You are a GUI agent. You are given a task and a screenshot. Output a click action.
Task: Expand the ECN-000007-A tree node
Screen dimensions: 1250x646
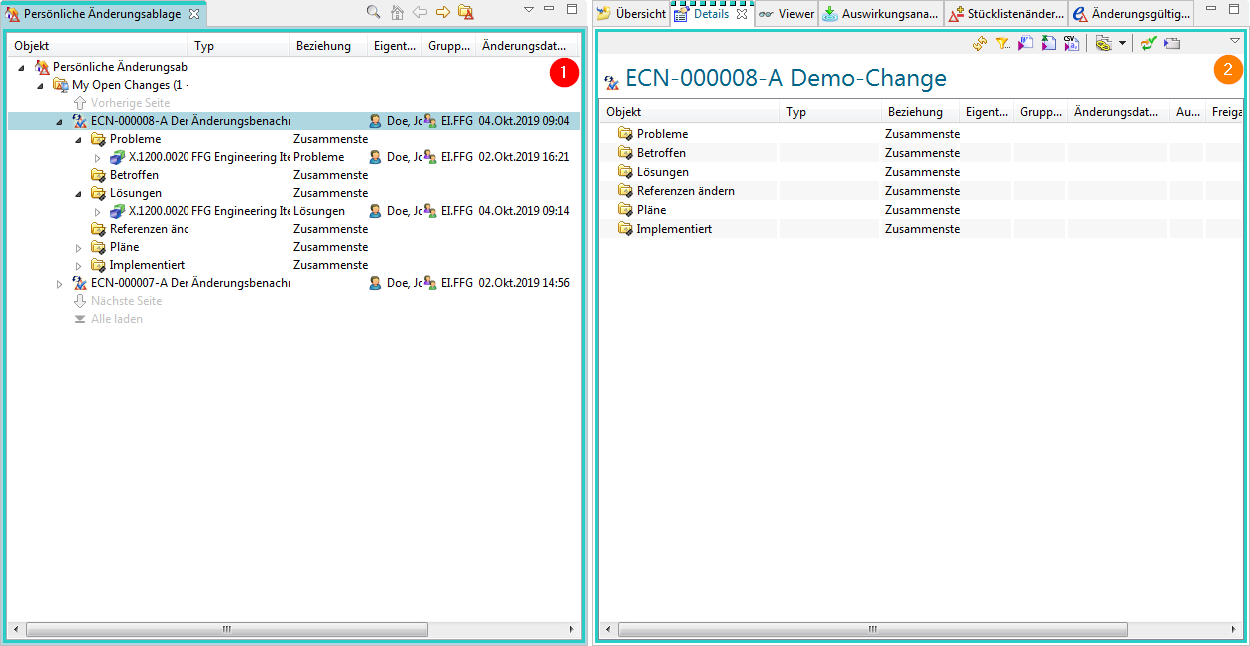click(60, 284)
